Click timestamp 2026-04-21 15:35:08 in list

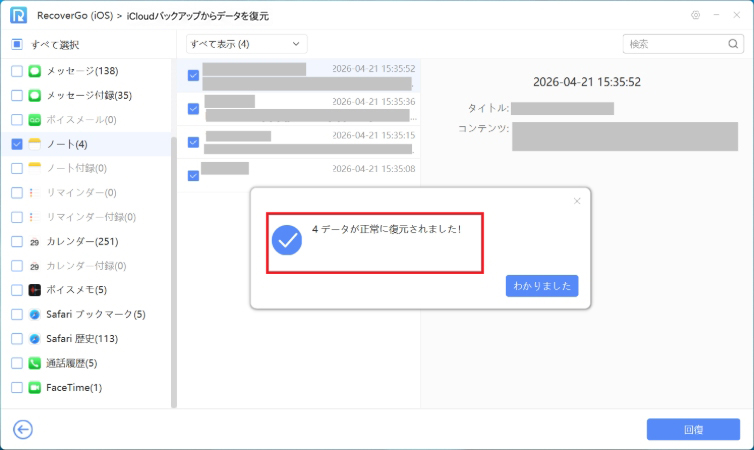coord(374,169)
